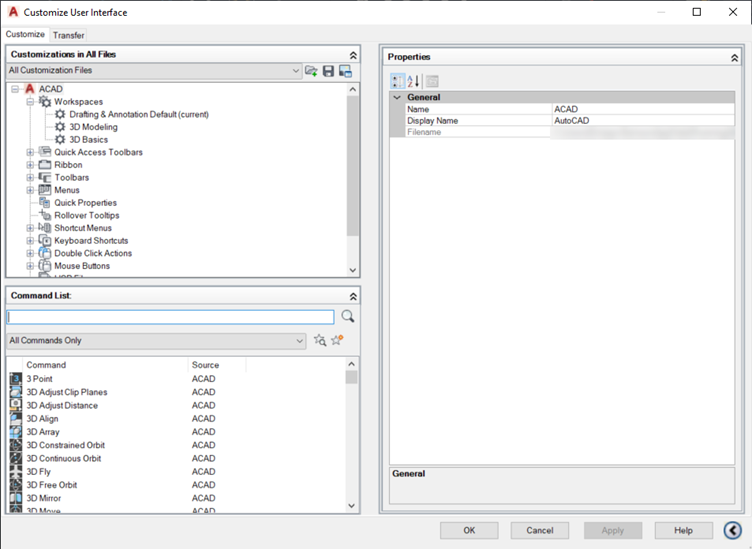Click the 3D Align command icon
The image size is (752, 549).
pos(16,418)
